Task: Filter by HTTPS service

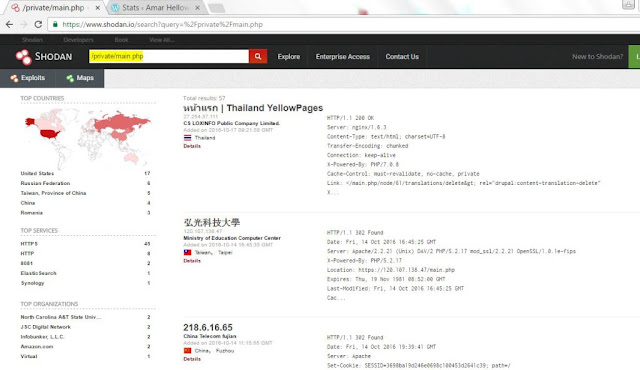Action: click(x=29, y=244)
